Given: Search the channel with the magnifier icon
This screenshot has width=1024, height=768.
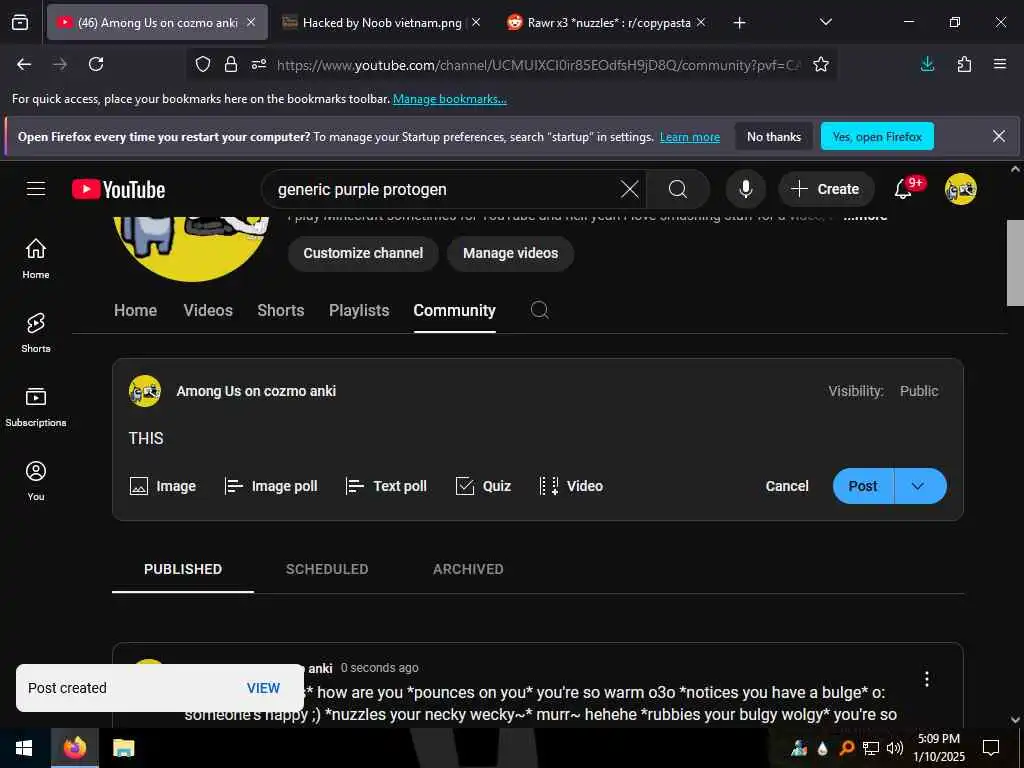Looking at the screenshot, I should coord(539,310).
